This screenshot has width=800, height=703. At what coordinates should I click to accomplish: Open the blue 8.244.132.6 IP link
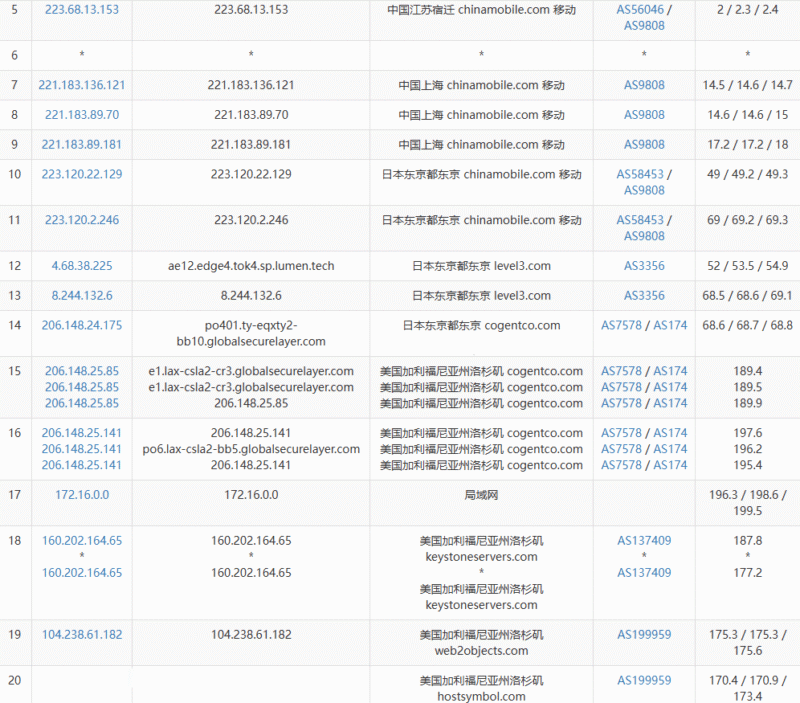(82, 295)
